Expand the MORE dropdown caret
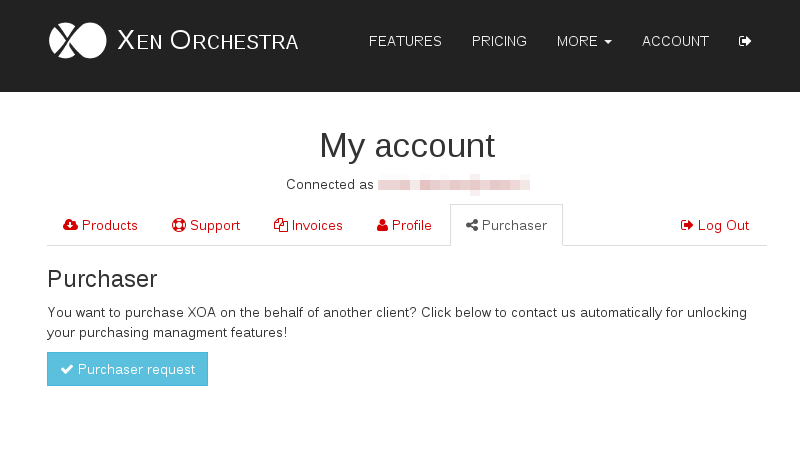 [608, 42]
